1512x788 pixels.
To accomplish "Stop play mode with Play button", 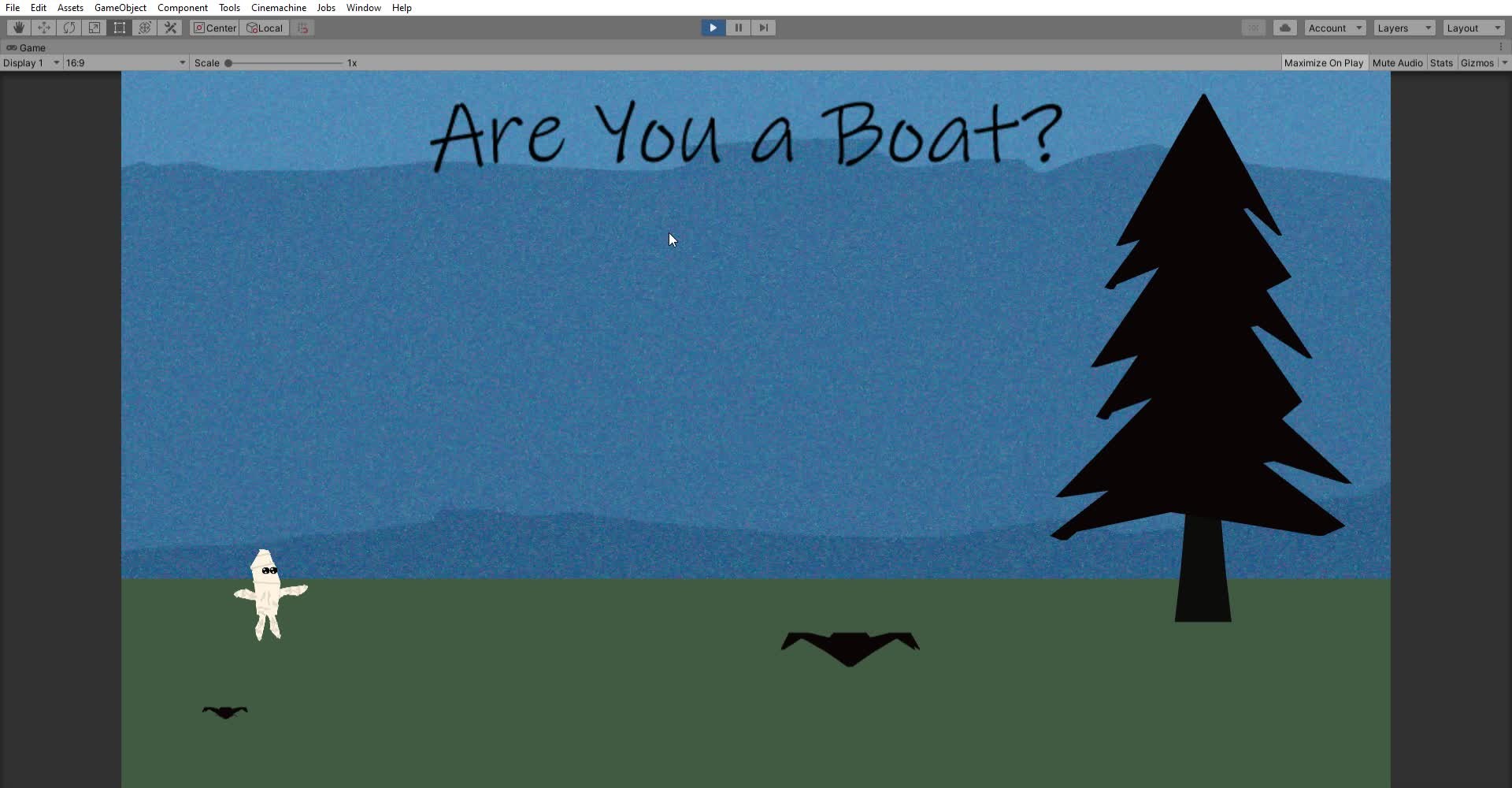I will [713, 28].
